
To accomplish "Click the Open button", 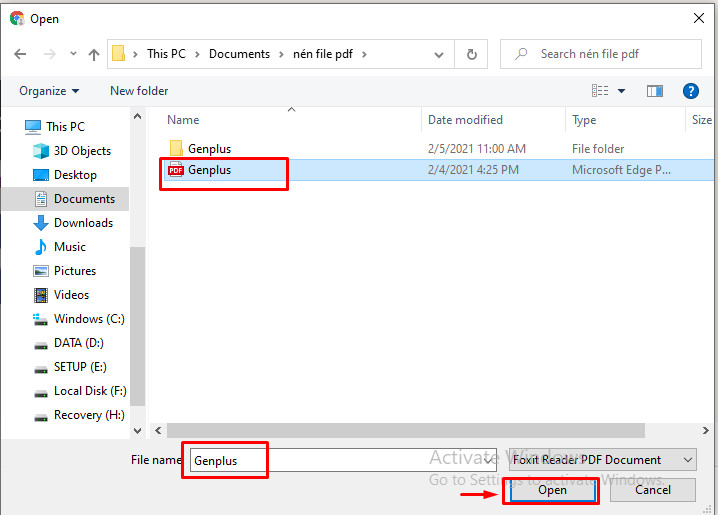I will [552, 490].
